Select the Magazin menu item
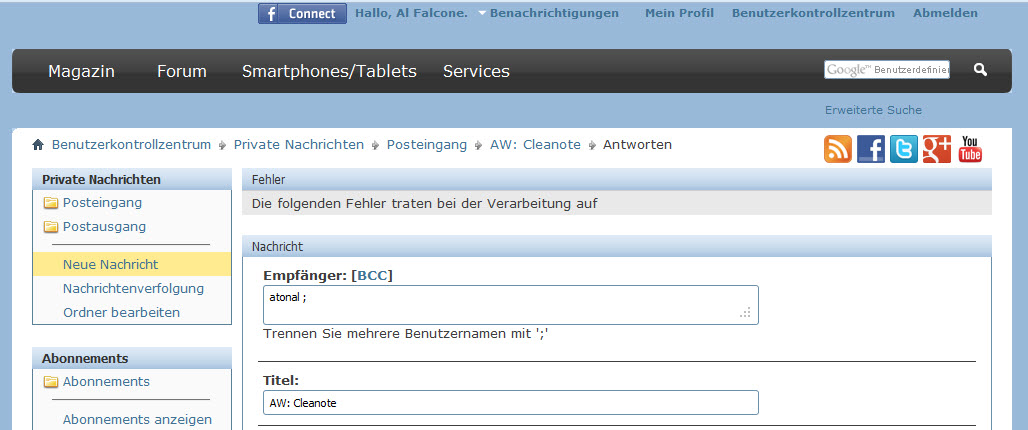1028x430 pixels. coord(81,71)
